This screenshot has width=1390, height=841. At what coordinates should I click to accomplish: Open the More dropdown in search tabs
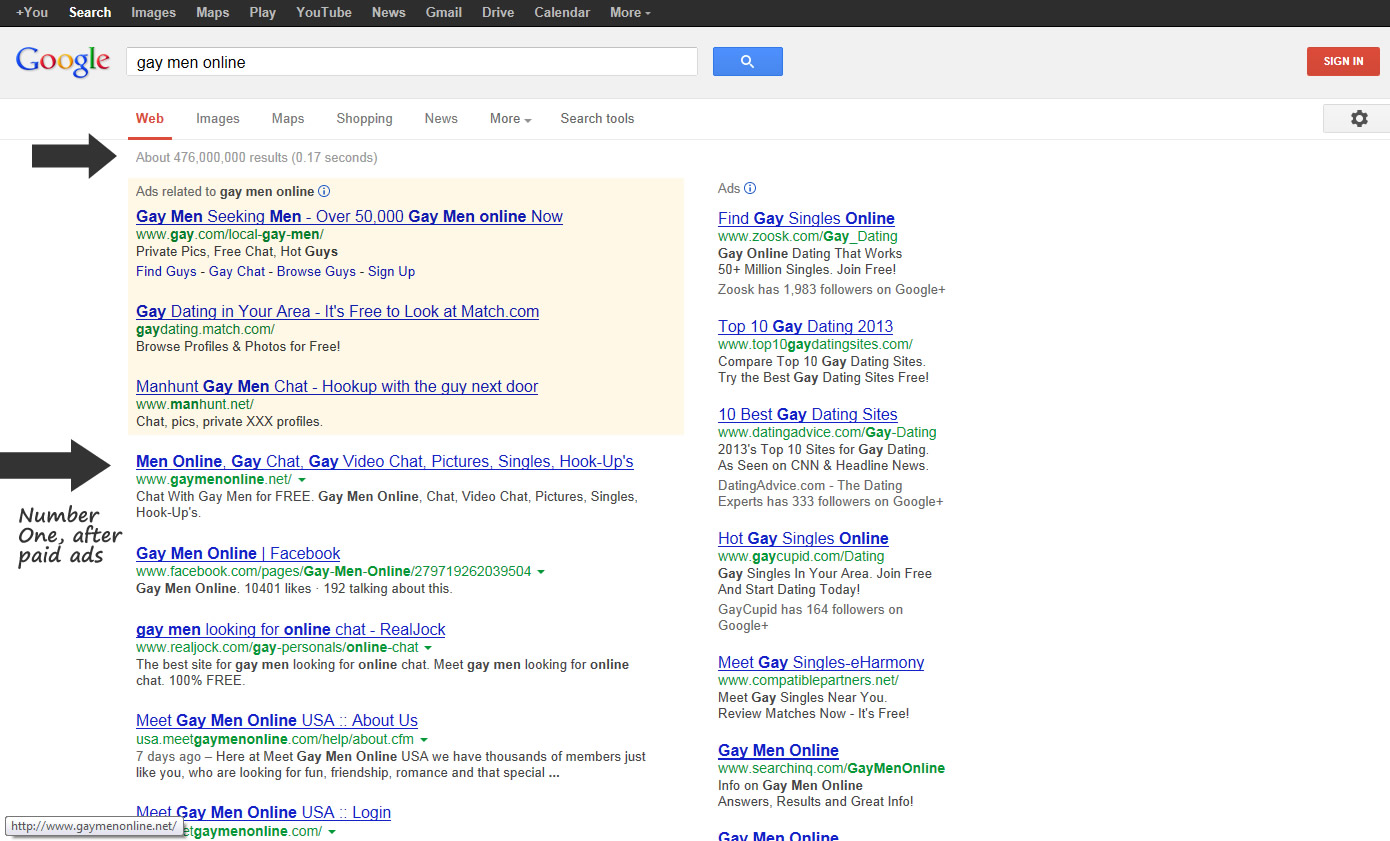click(510, 118)
